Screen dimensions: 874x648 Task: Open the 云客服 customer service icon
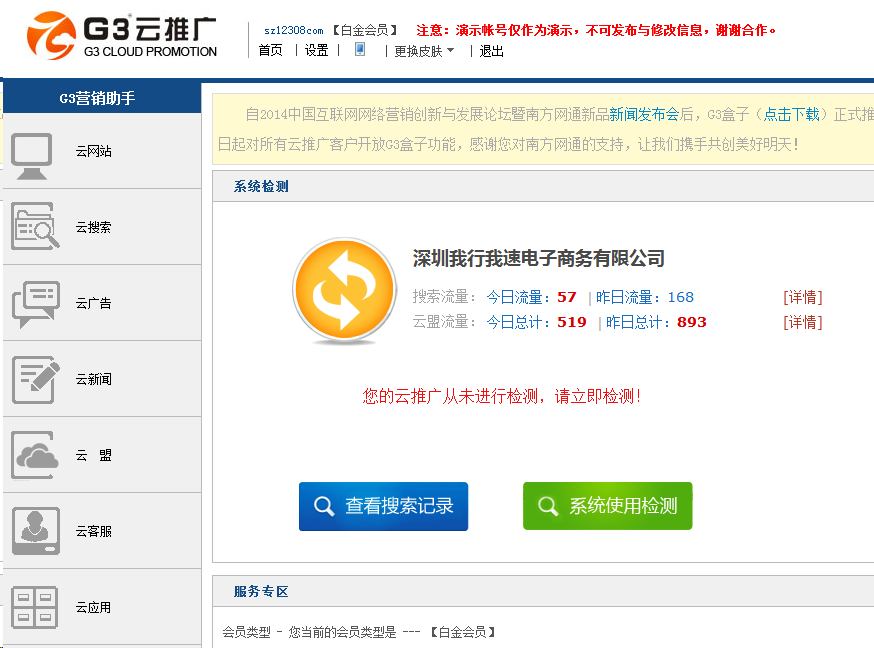click(35, 531)
